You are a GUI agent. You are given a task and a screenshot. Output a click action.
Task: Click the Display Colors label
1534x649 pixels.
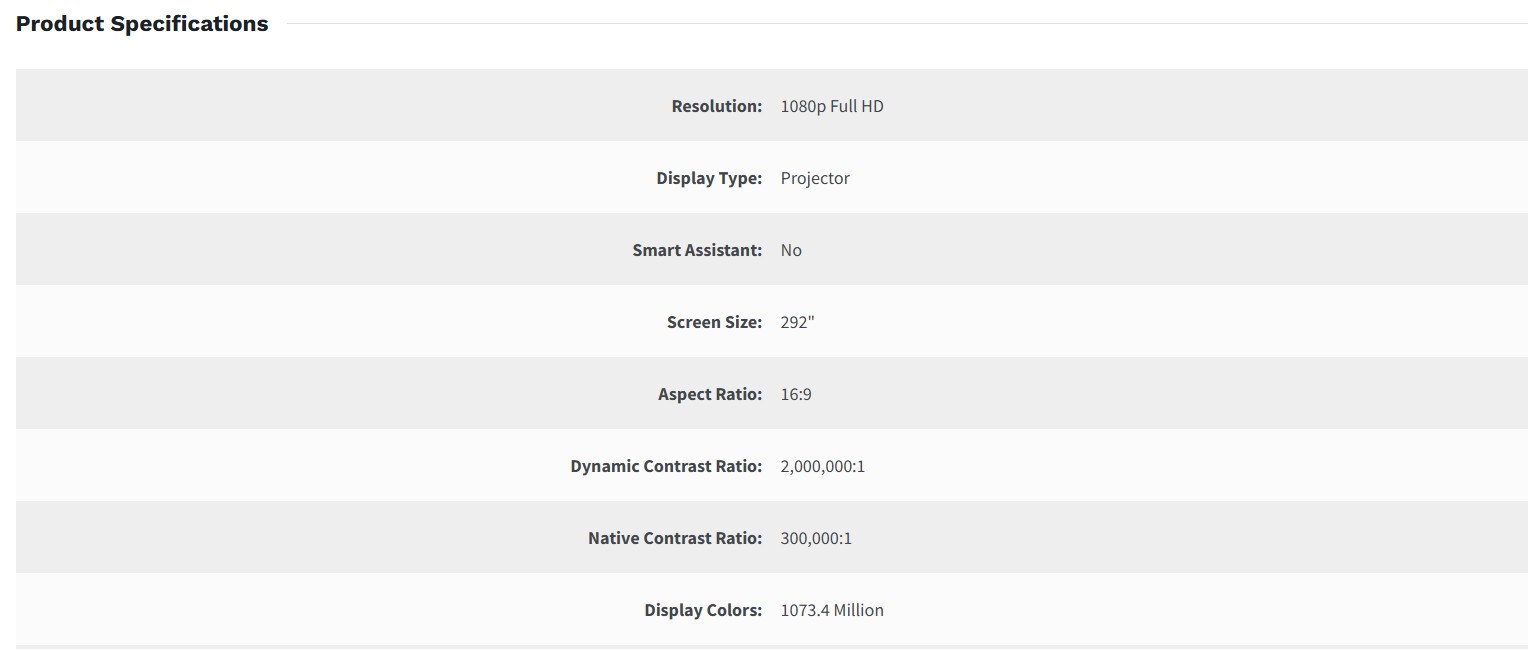coord(703,610)
